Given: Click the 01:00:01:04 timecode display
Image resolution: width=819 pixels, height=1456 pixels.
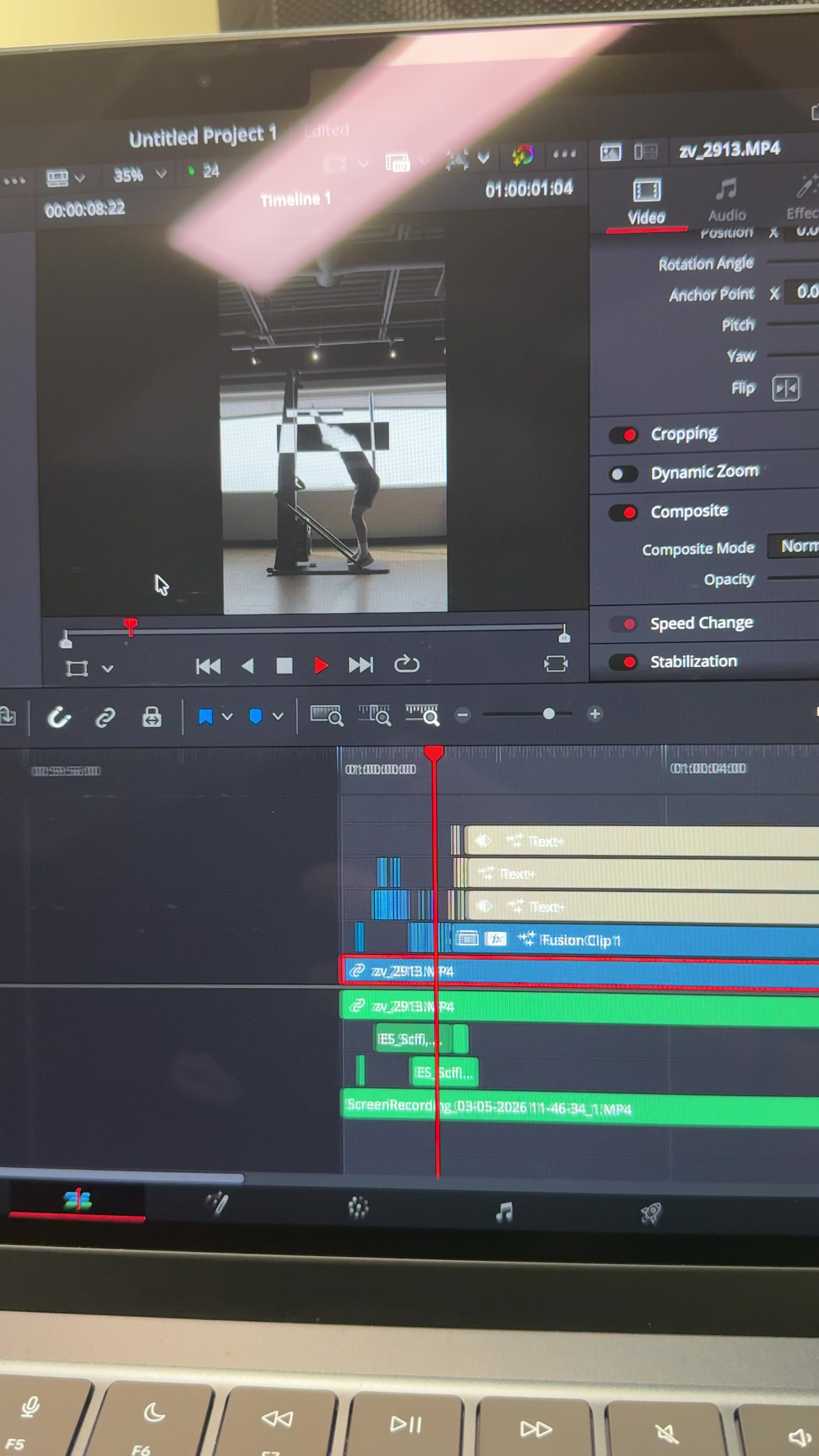Looking at the screenshot, I should click(x=529, y=189).
